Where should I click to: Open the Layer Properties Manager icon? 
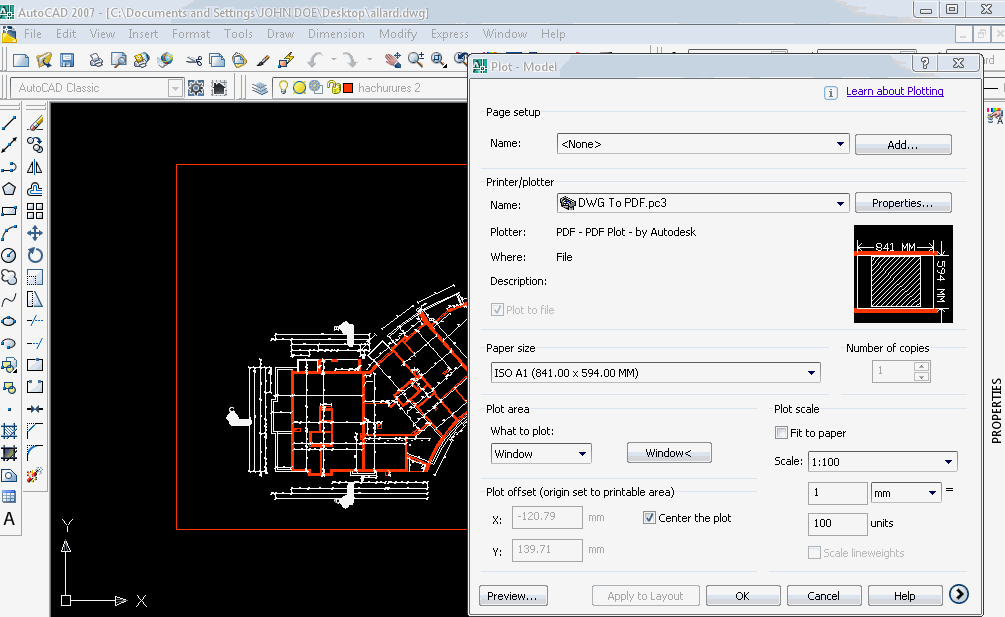tap(260, 88)
